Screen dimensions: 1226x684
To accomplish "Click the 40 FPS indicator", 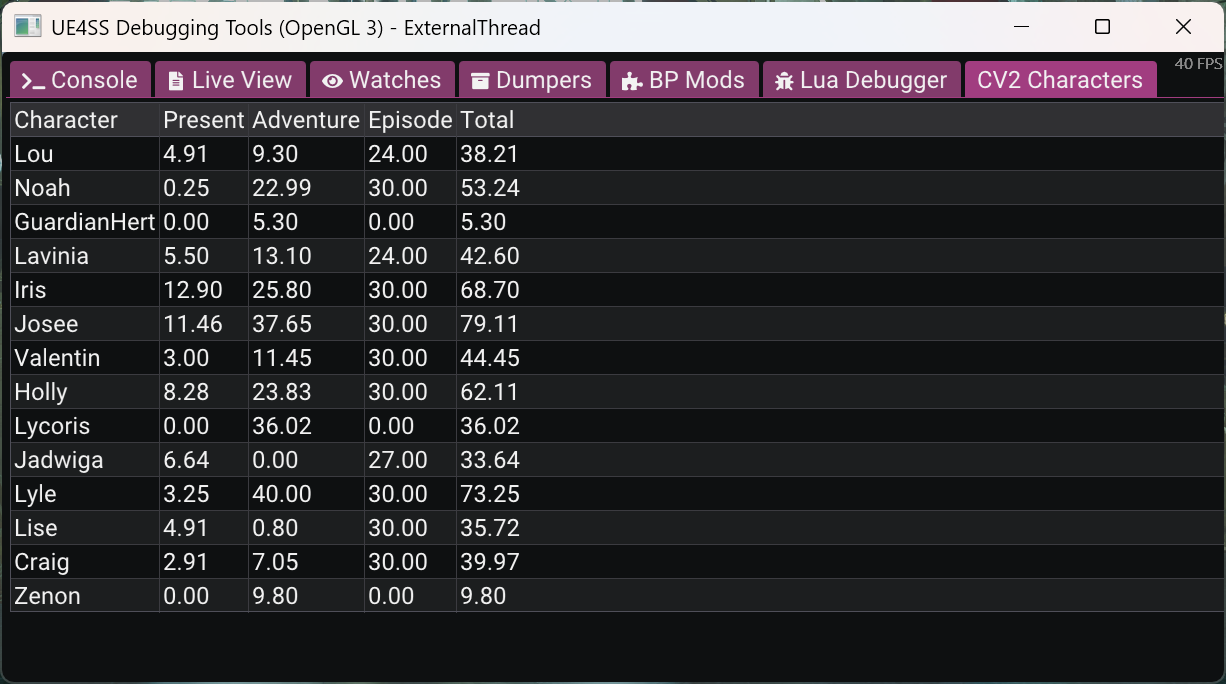I will pyautogui.click(x=1198, y=64).
